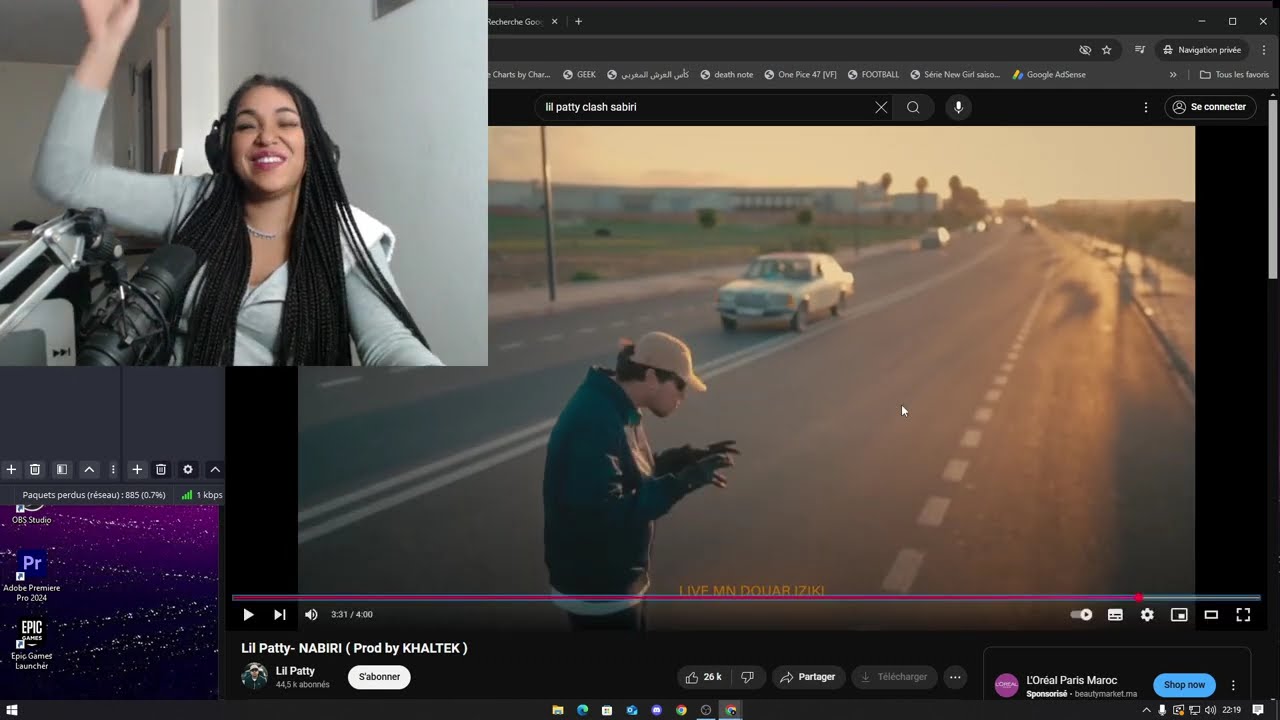
Task: Open Chrome media controls icon
Action: [1139, 50]
